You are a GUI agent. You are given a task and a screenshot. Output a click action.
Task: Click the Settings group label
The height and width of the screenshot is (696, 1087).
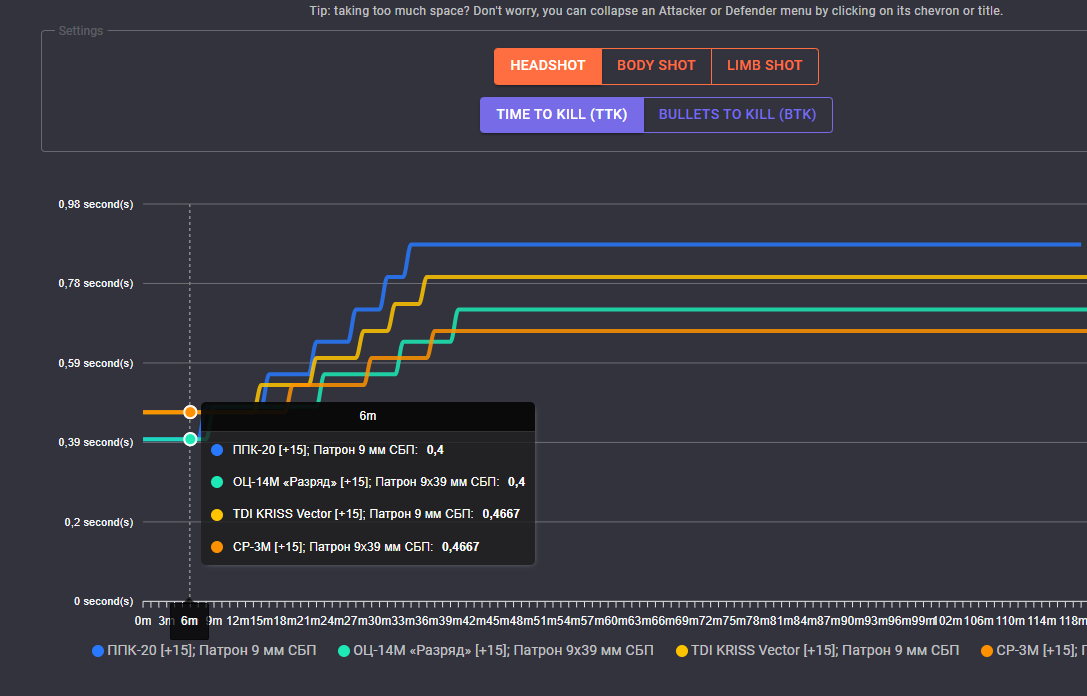[80, 31]
